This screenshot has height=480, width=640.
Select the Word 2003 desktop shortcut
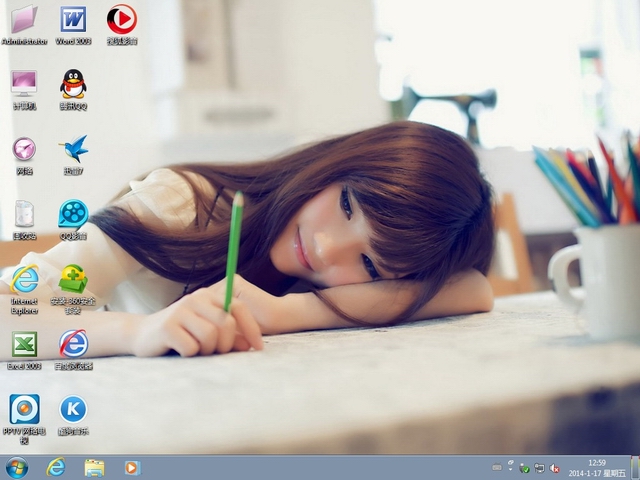click(x=73, y=19)
